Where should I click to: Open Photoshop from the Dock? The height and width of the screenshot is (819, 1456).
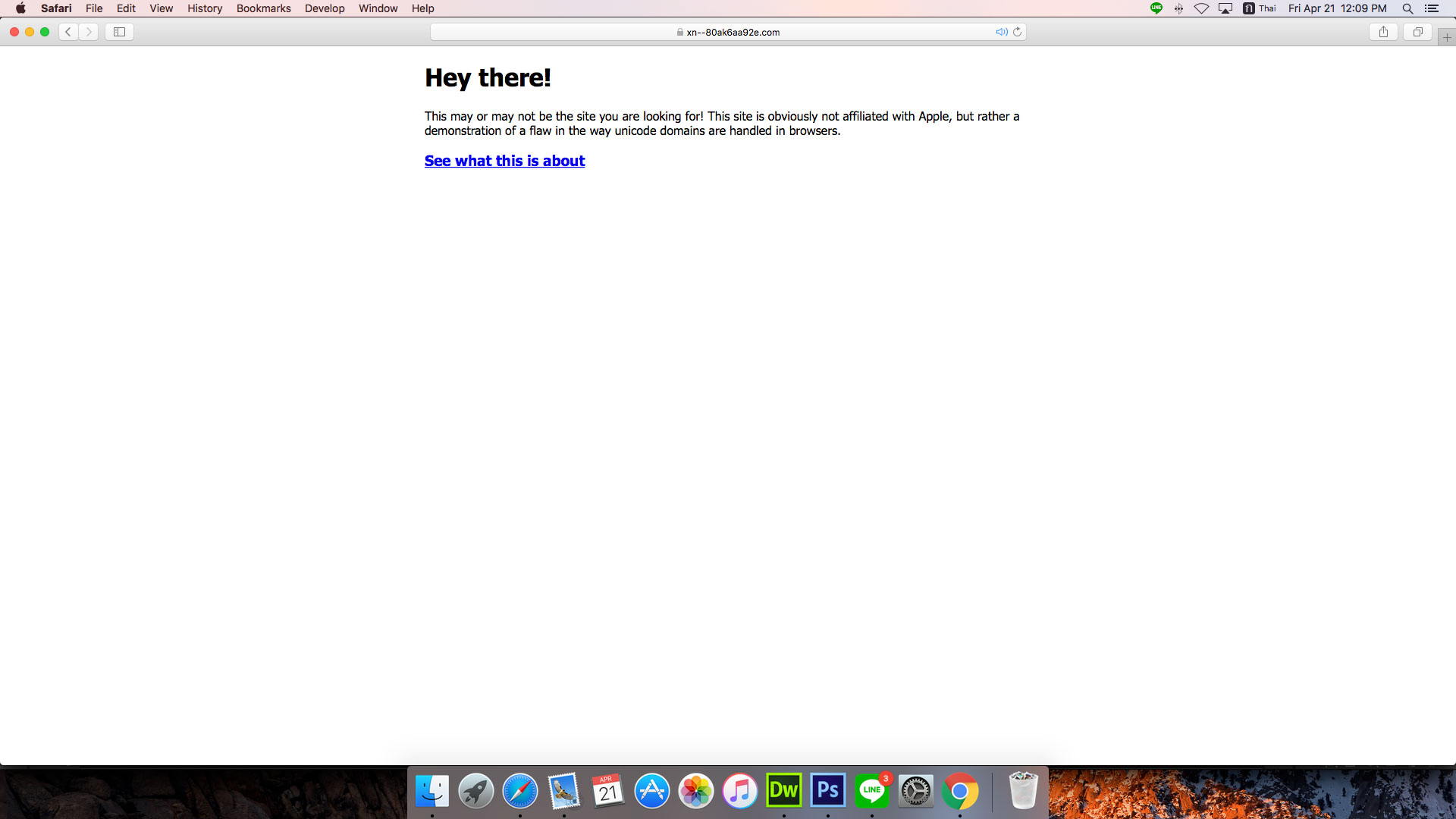pyautogui.click(x=827, y=791)
